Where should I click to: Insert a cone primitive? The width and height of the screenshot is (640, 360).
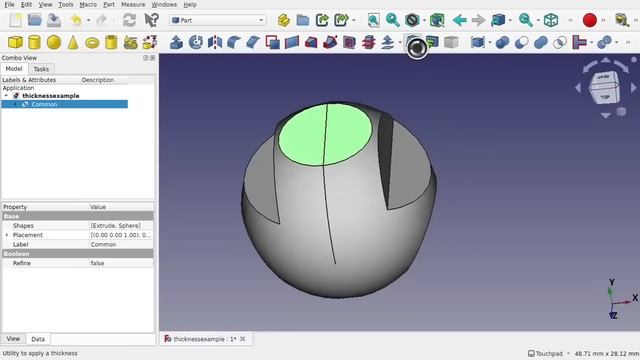(73, 42)
